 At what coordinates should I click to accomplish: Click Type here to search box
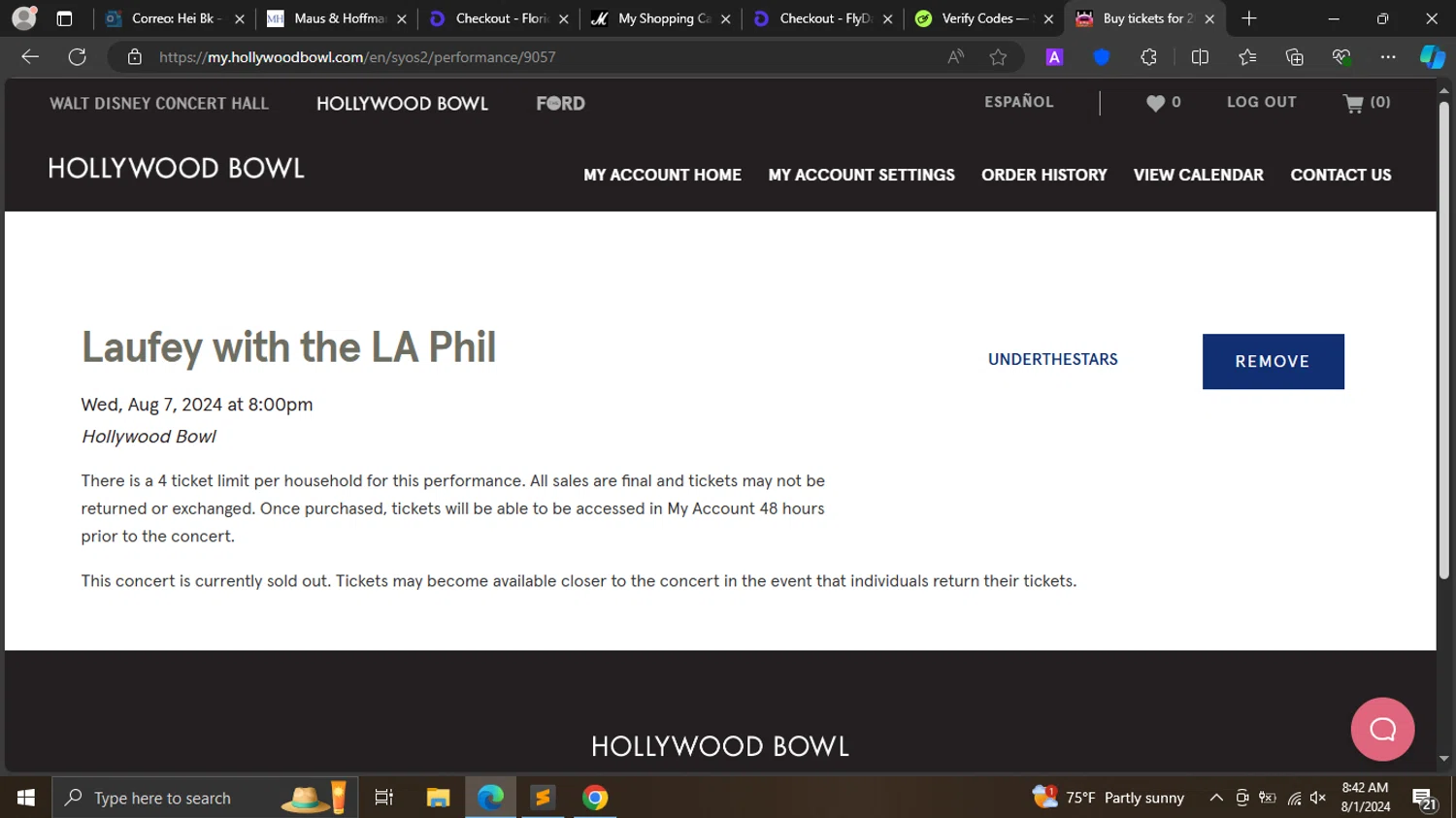(x=206, y=798)
